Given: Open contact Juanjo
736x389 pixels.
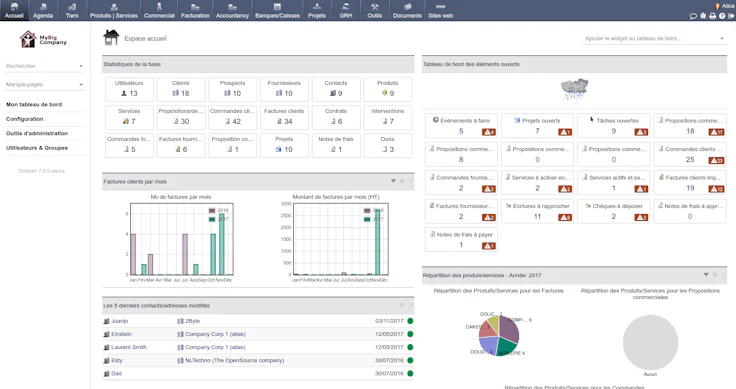Looking at the screenshot, I should tap(119, 321).
